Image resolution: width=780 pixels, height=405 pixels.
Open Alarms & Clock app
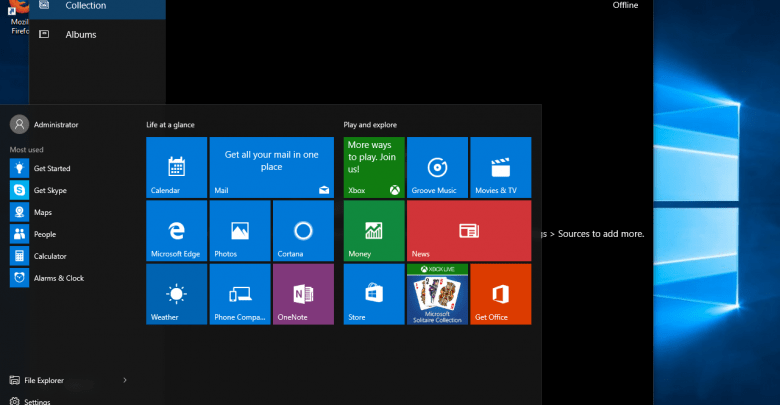70,278
